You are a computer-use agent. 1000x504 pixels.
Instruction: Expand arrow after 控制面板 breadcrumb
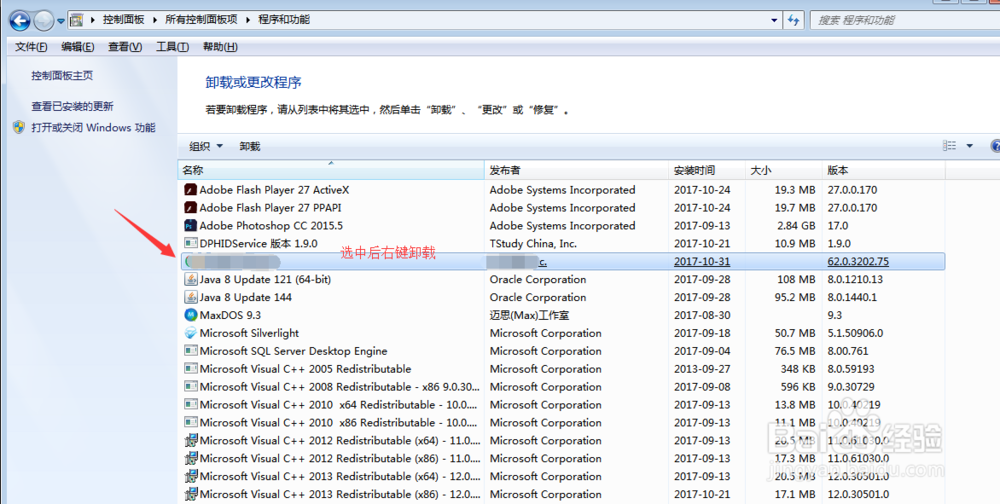click(155, 20)
